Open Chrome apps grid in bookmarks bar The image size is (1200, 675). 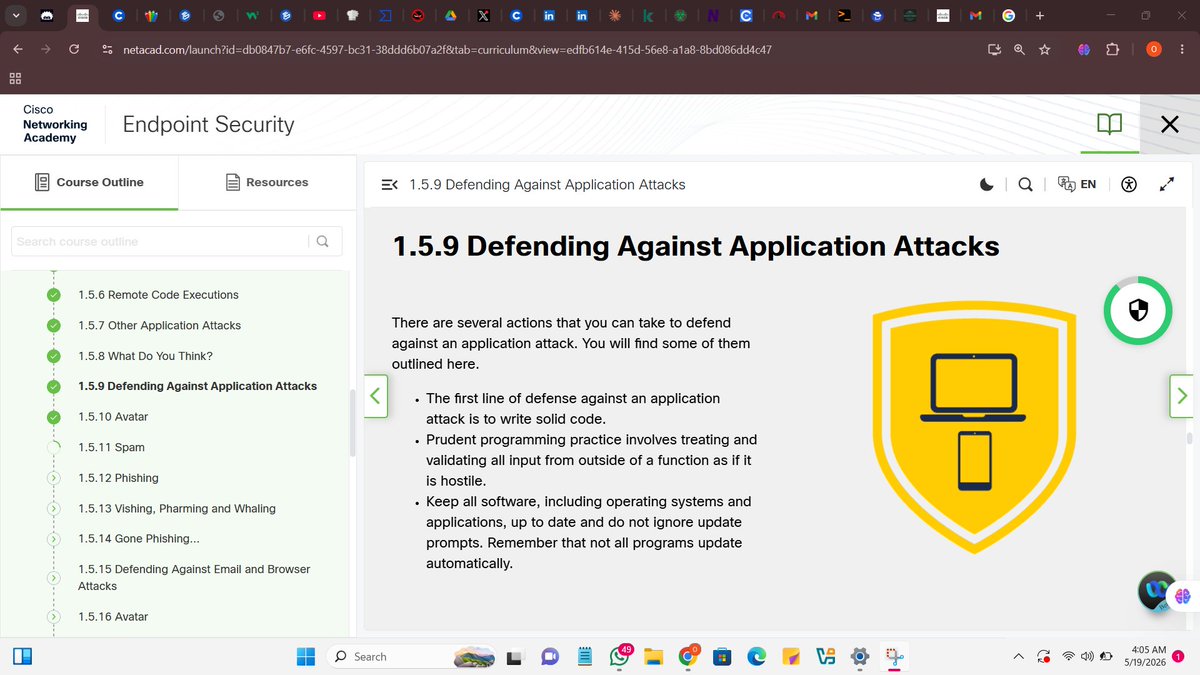pos(16,79)
